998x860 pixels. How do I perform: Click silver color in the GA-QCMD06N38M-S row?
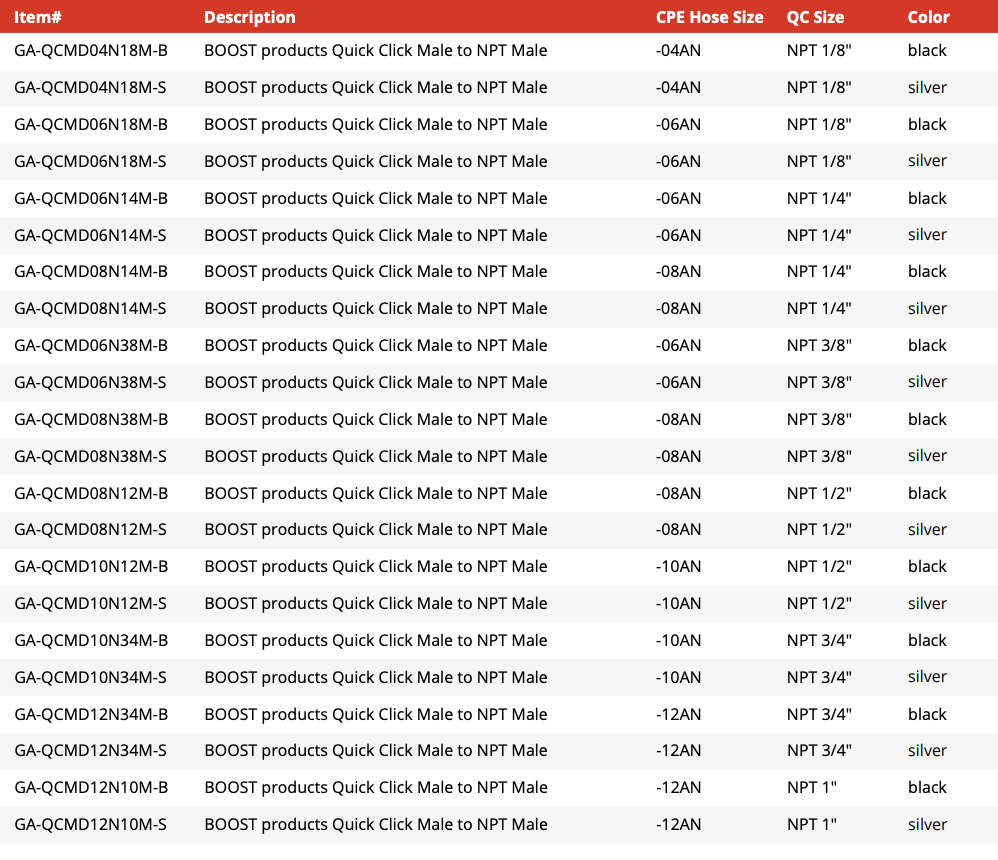pyautogui.click(x=927, y=382)
